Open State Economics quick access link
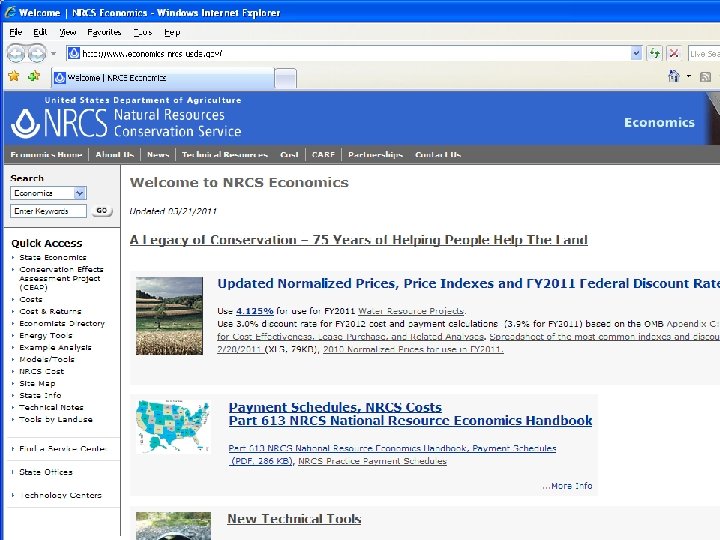This screenshot has height=540, width=720. (53, 258)
